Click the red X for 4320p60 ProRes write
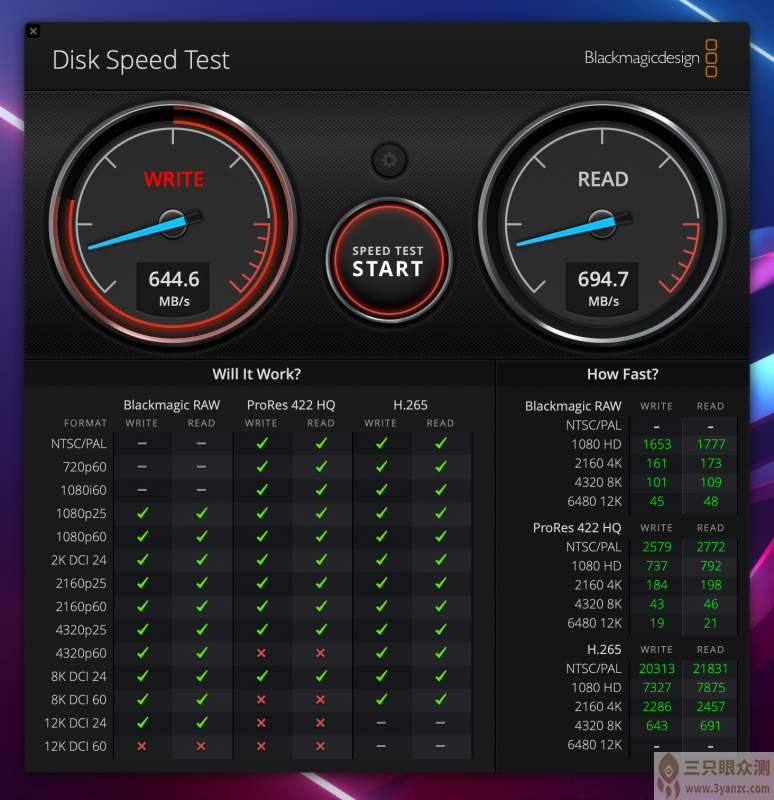Image resolution: width=774 pixels, height=800 pixels. point(261,653)
